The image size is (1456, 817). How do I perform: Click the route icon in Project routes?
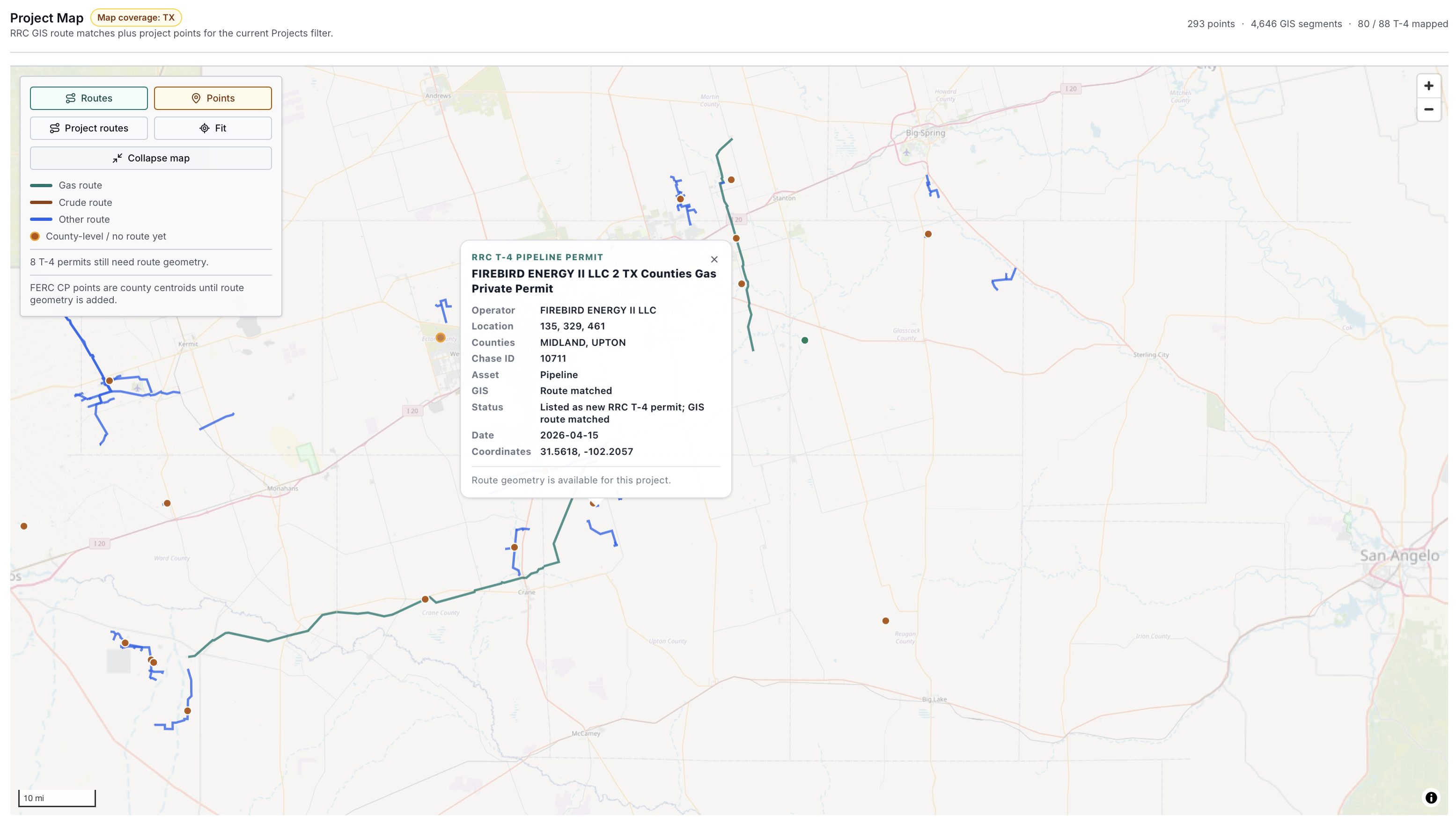pyautogui.click(x=55, y=128)
